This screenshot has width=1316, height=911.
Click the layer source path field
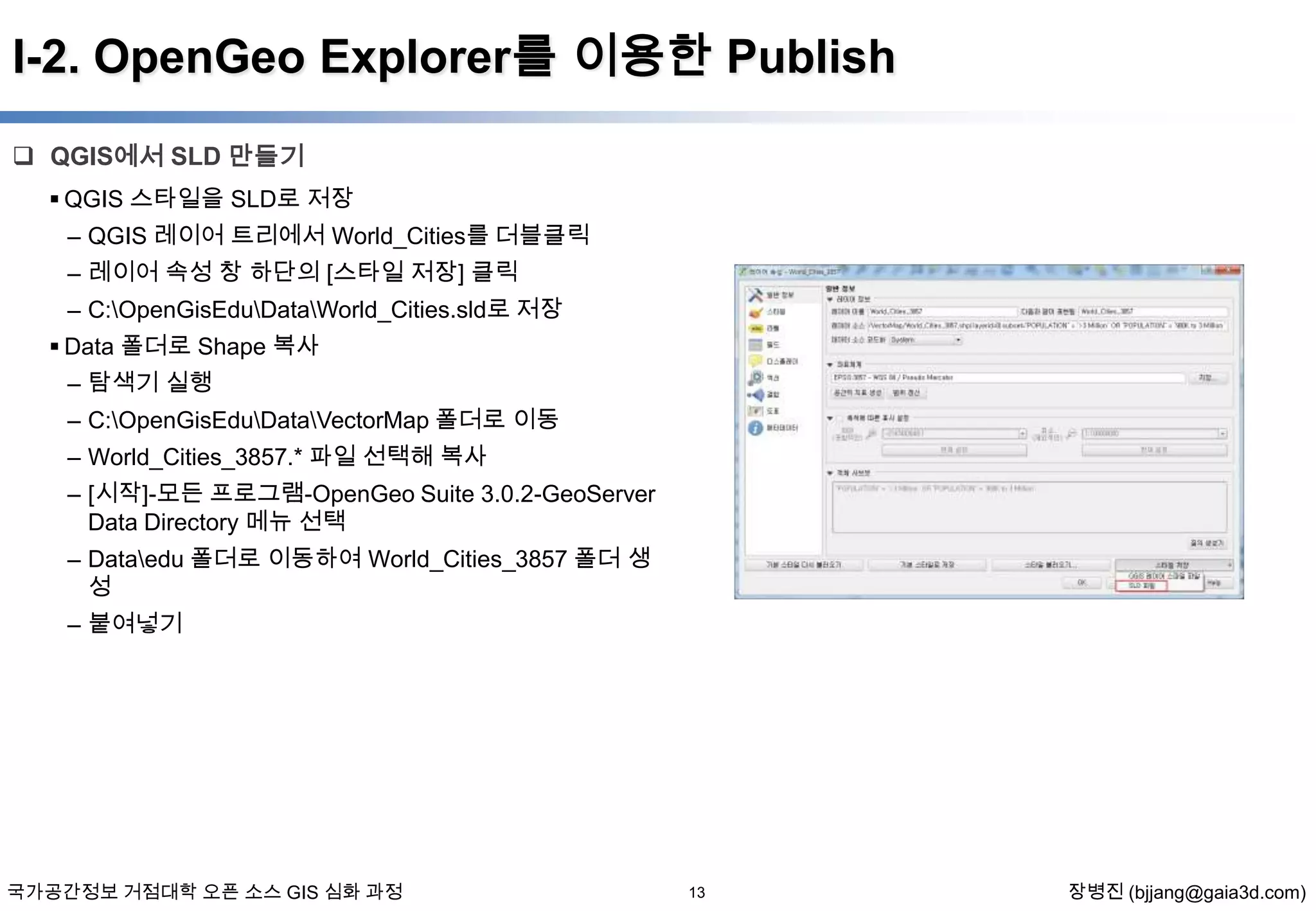[1048, 326]
